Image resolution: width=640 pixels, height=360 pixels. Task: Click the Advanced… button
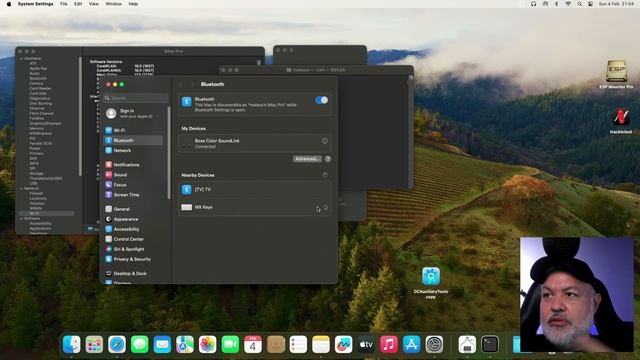tap(307, 159)
